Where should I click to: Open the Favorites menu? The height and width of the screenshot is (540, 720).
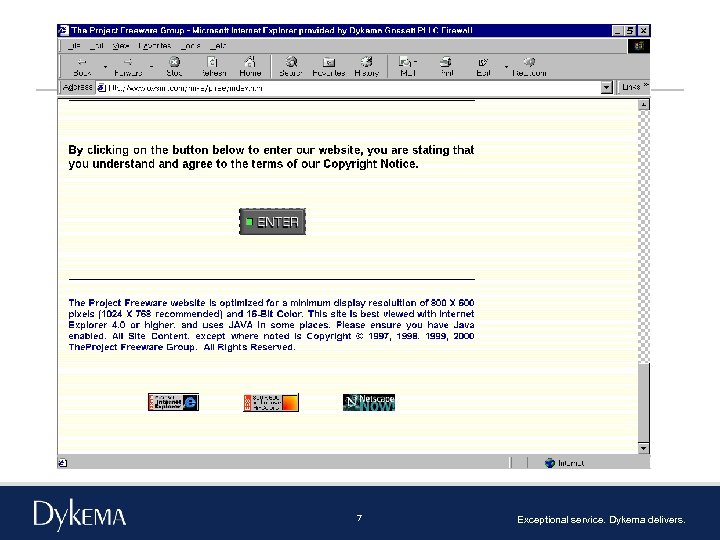pyautogui.click(x=154, y=45)
